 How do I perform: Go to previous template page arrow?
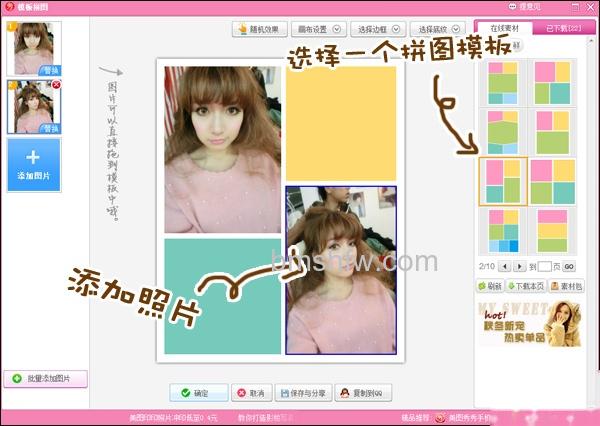(x=505, y=266)
